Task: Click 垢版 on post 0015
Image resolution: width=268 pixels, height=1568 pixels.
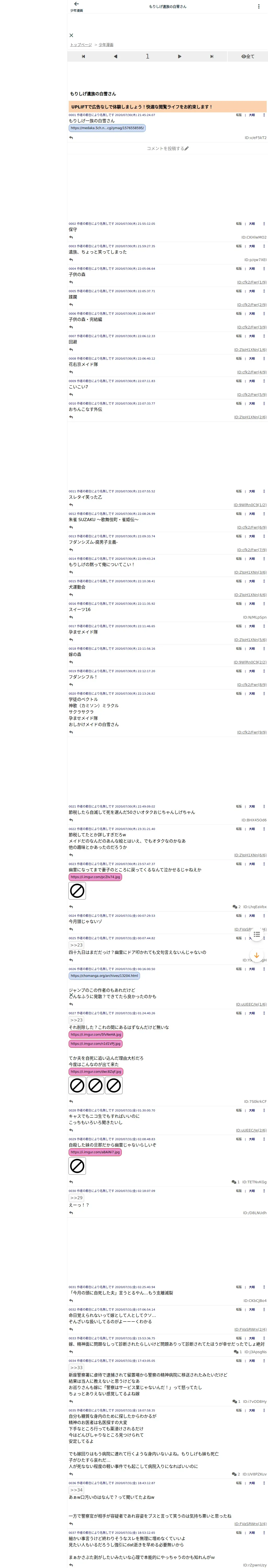Action: [239, 581]
